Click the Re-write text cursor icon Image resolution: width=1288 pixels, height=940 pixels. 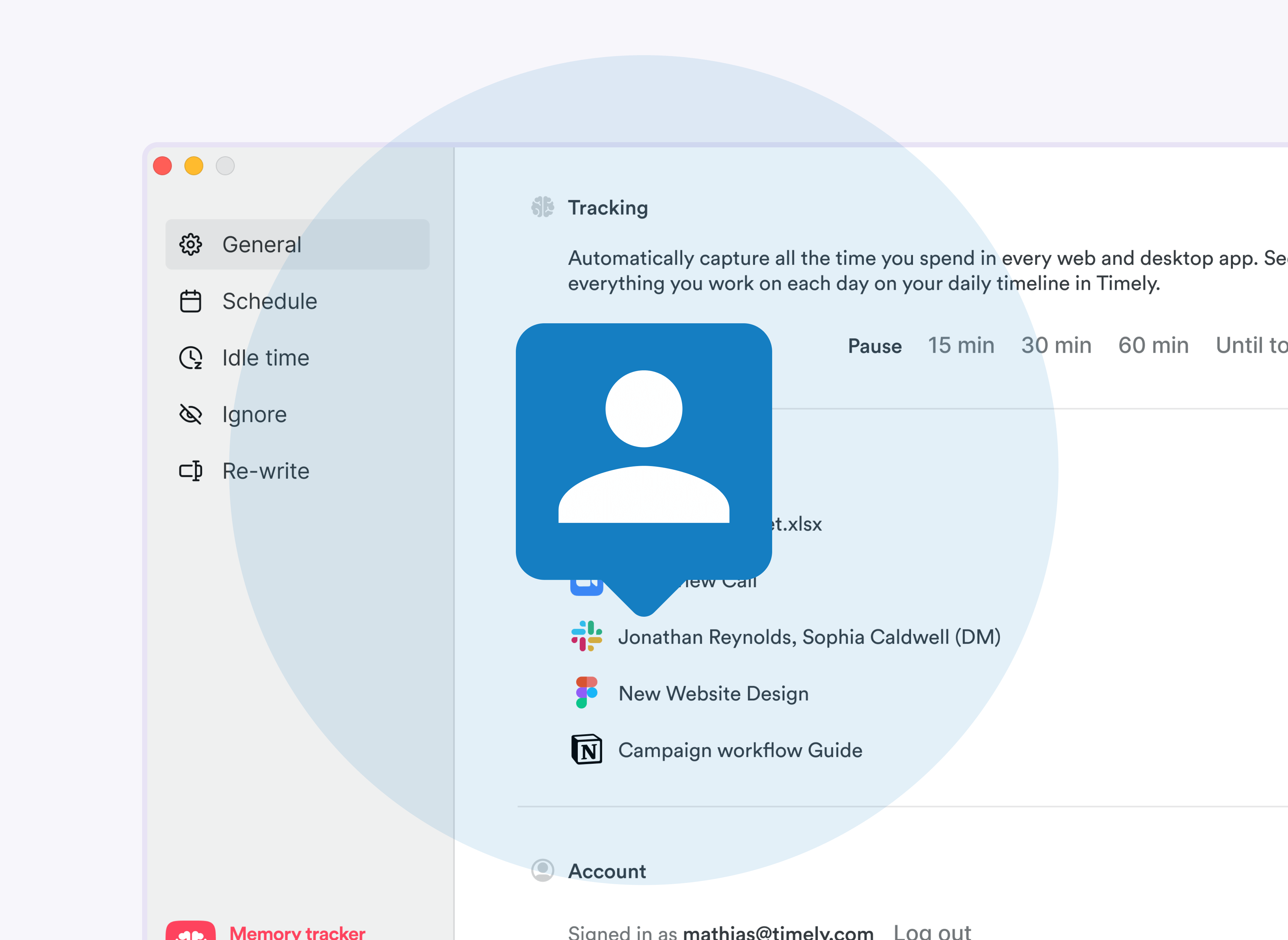pos(190,471)
